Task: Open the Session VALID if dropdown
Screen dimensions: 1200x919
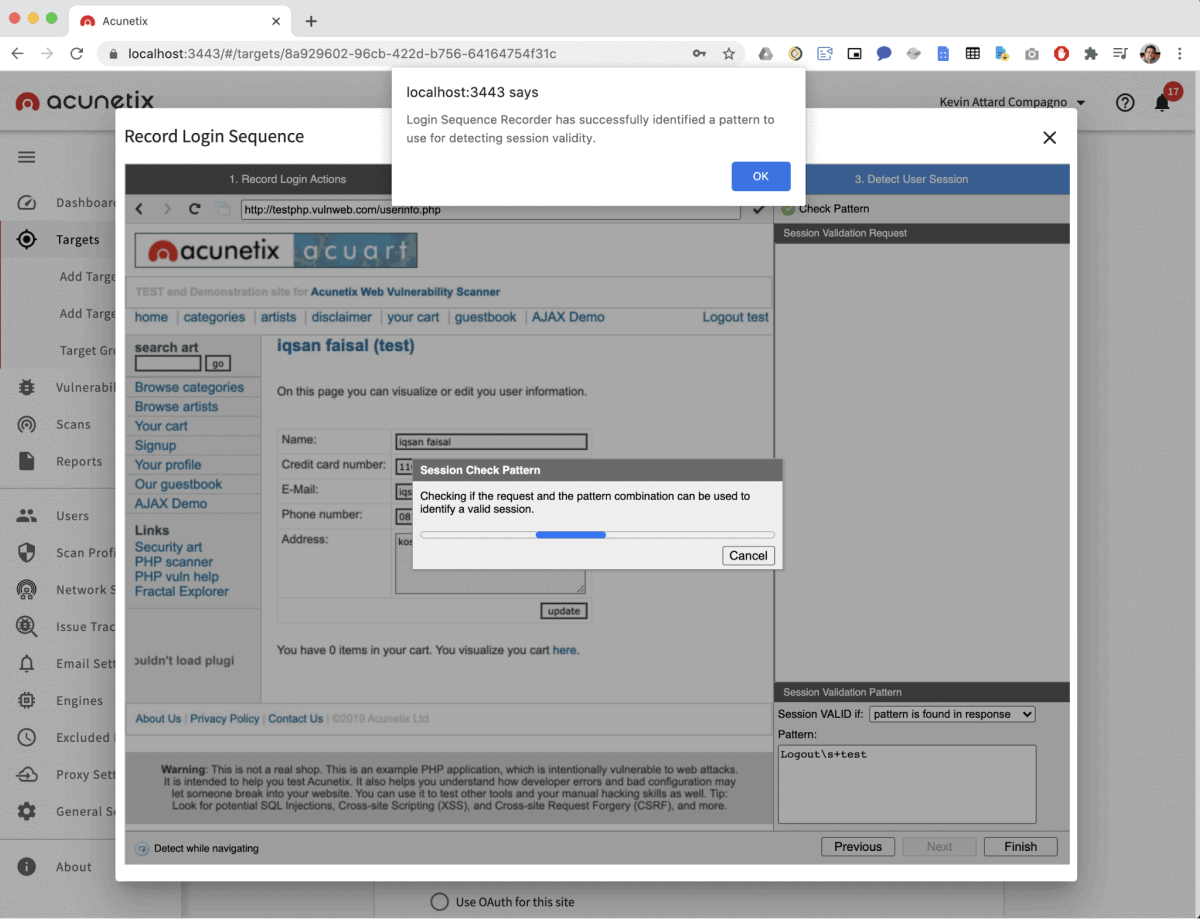Action: click(x=952, y=714)
